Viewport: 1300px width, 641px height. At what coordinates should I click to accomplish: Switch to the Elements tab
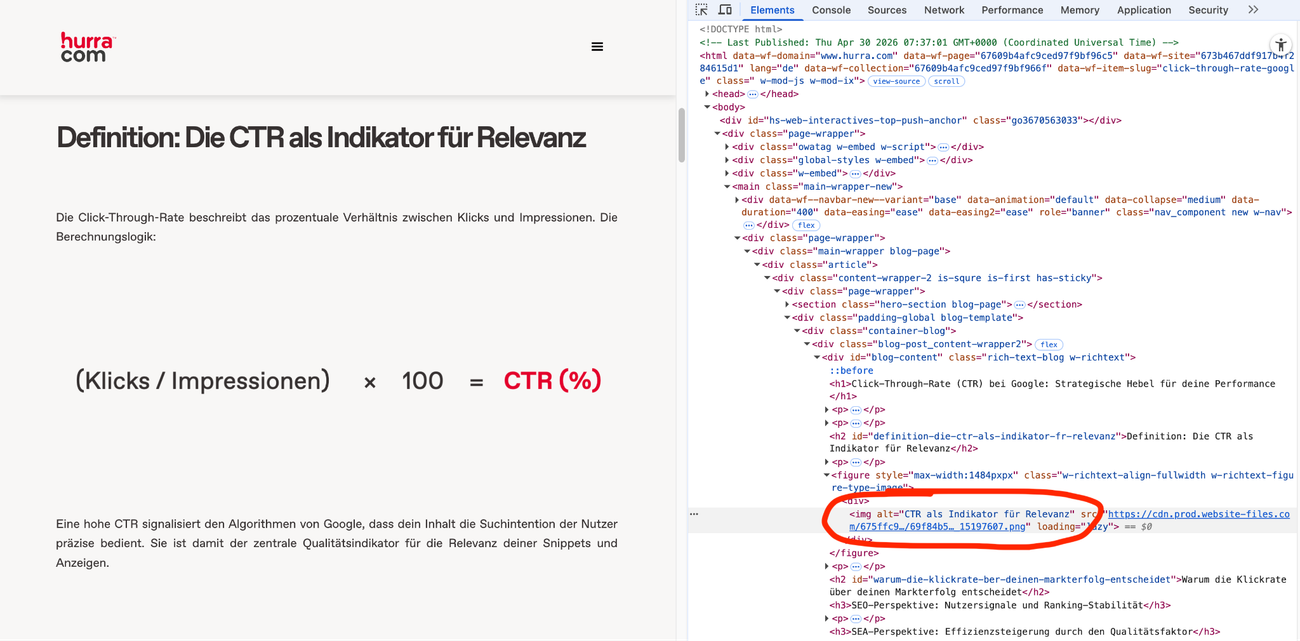772,10
